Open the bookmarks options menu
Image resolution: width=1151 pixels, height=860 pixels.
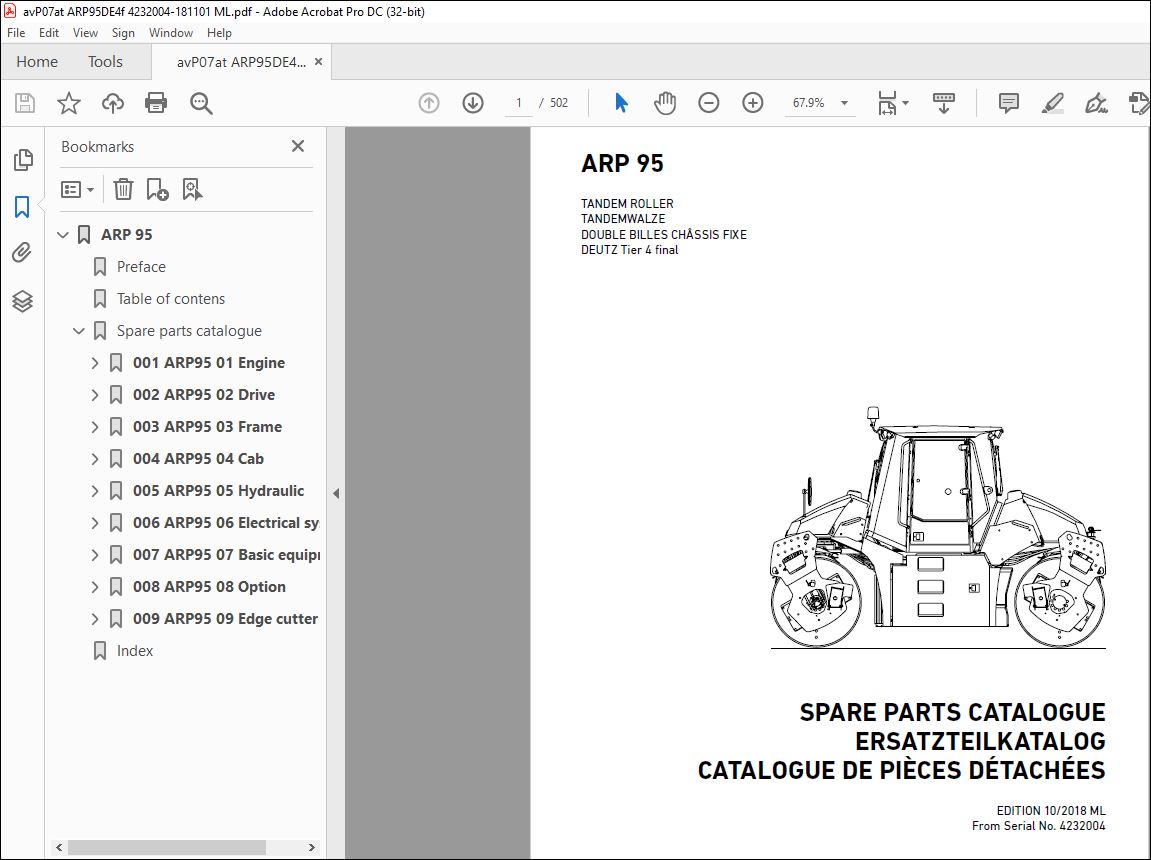[x=77, y=189]
